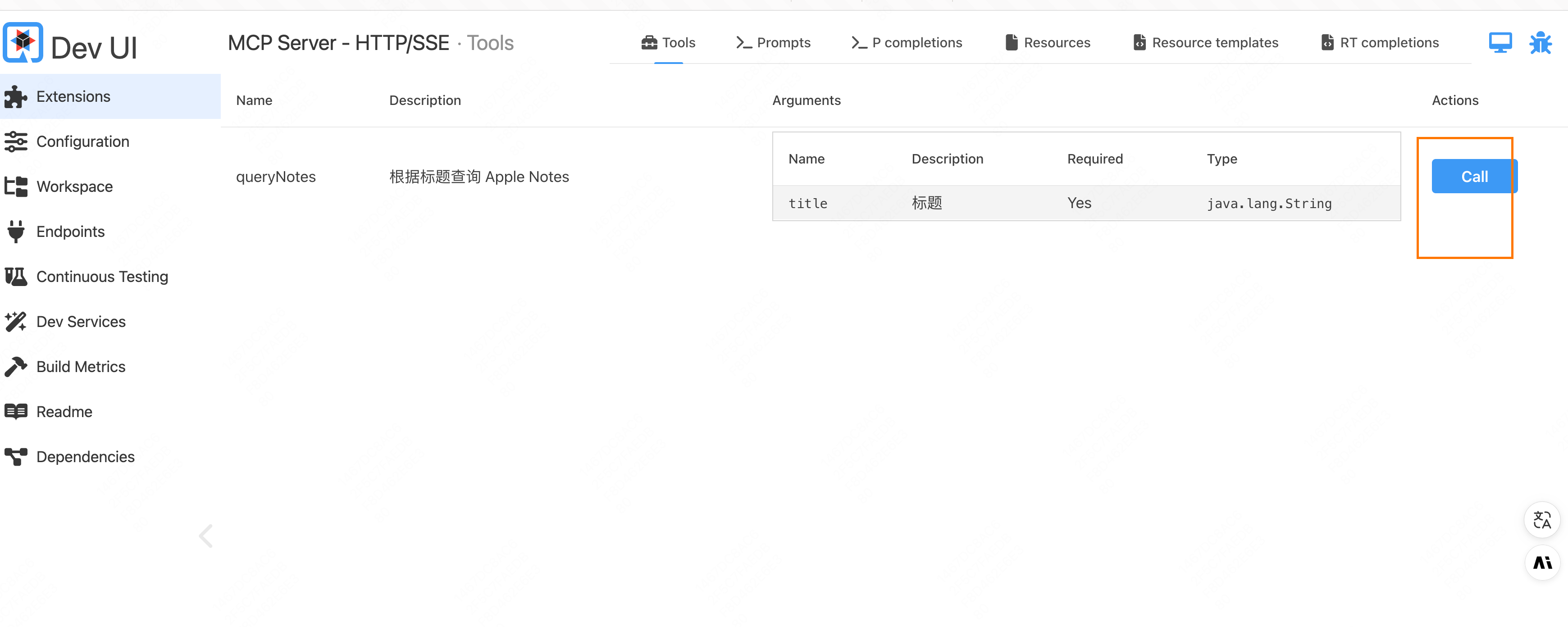Click the Arguments column header

(x=806, y=100)
